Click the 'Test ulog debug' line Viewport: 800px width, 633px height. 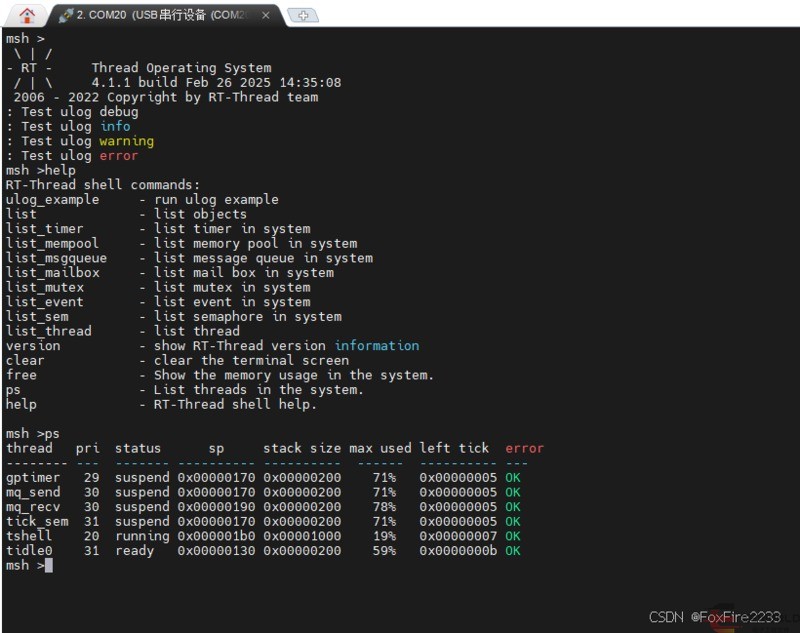pos(72,112)
